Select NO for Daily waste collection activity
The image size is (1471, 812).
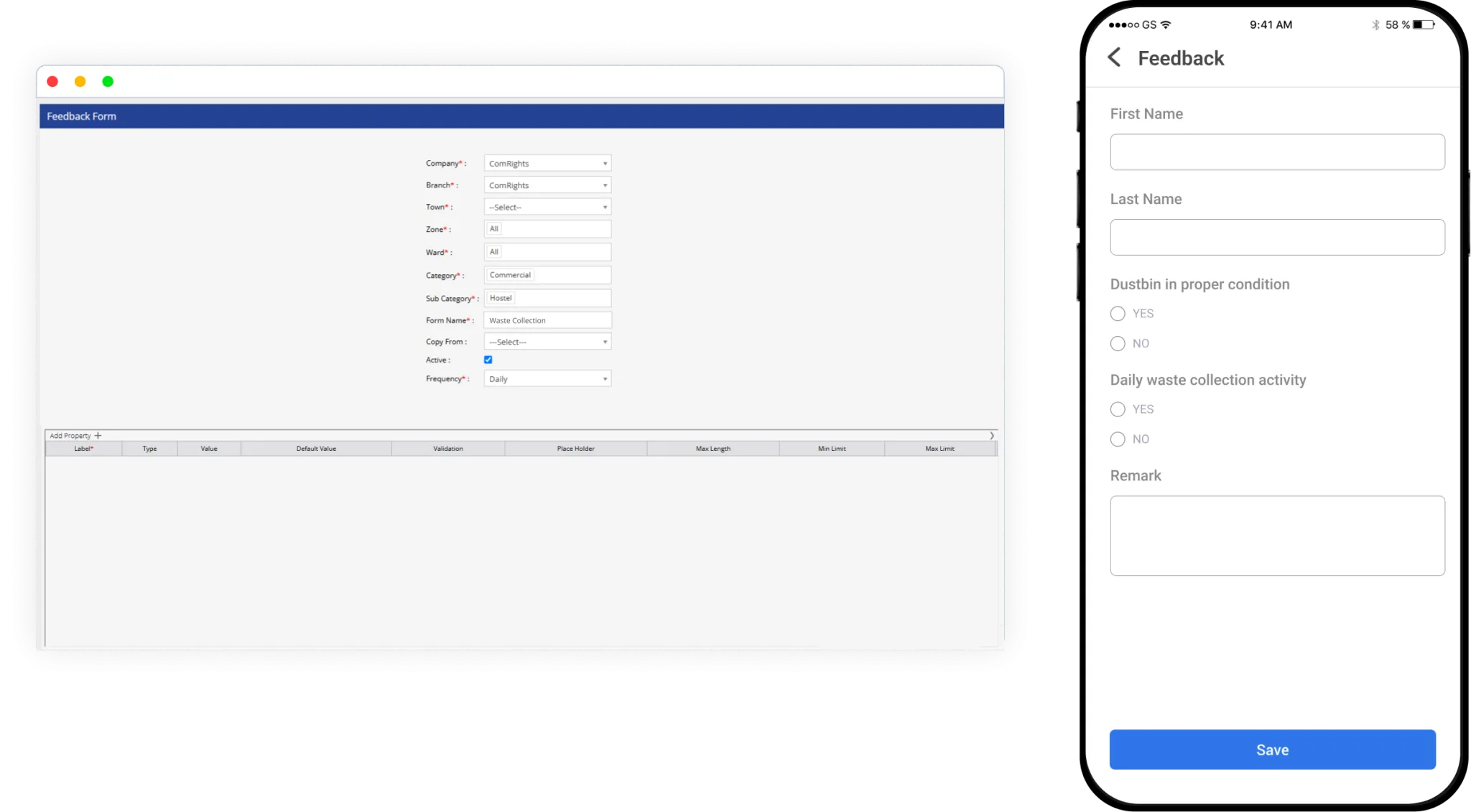point(1118,439)
